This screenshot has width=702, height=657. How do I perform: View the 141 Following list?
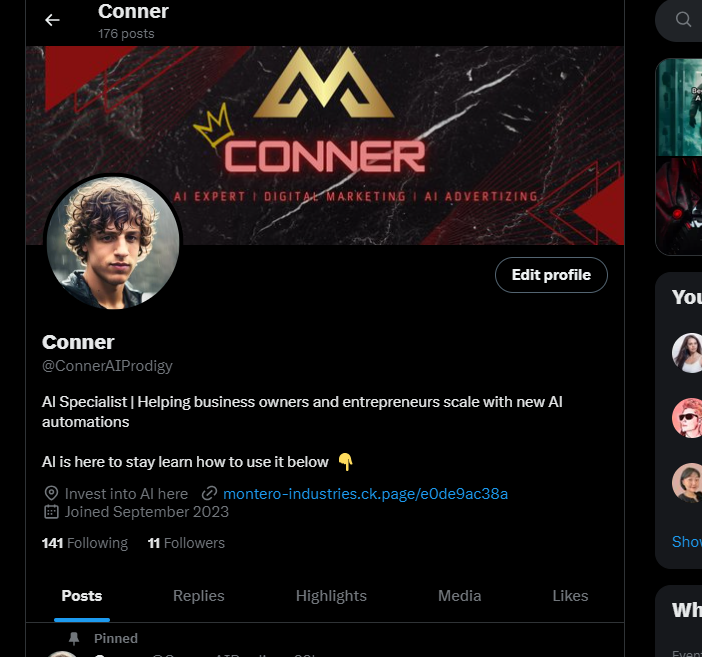click(85, 543)
